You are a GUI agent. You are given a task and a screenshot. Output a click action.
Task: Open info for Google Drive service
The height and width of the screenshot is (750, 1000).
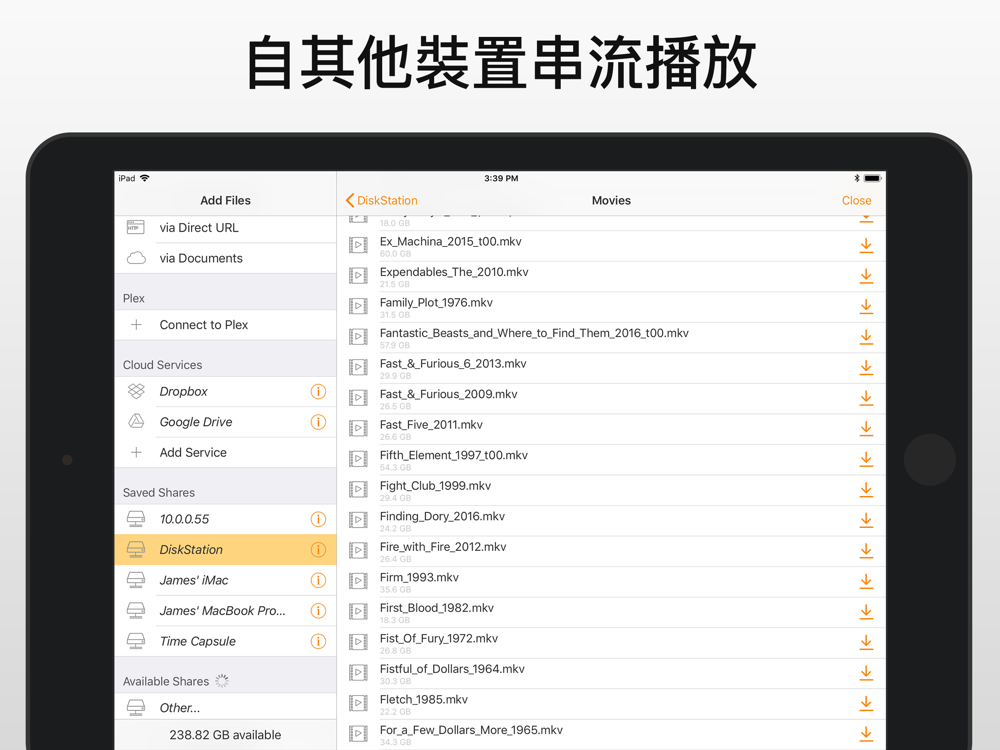tap(318, 422)
